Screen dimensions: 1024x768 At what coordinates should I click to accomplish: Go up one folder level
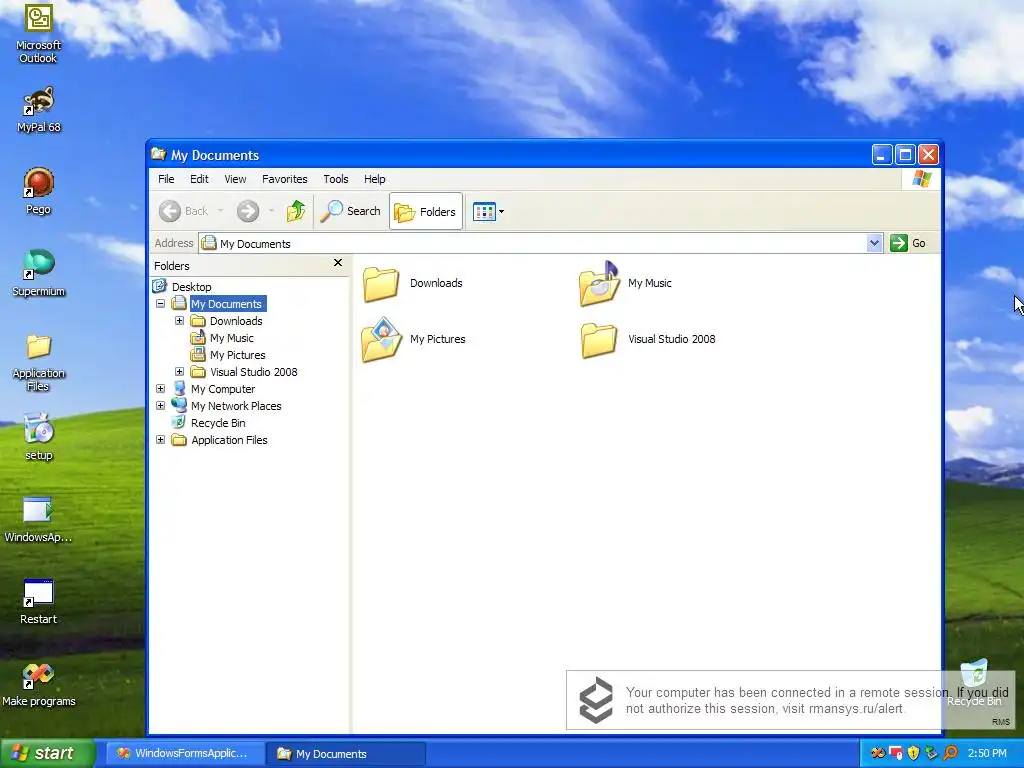[x=296, y=211]
